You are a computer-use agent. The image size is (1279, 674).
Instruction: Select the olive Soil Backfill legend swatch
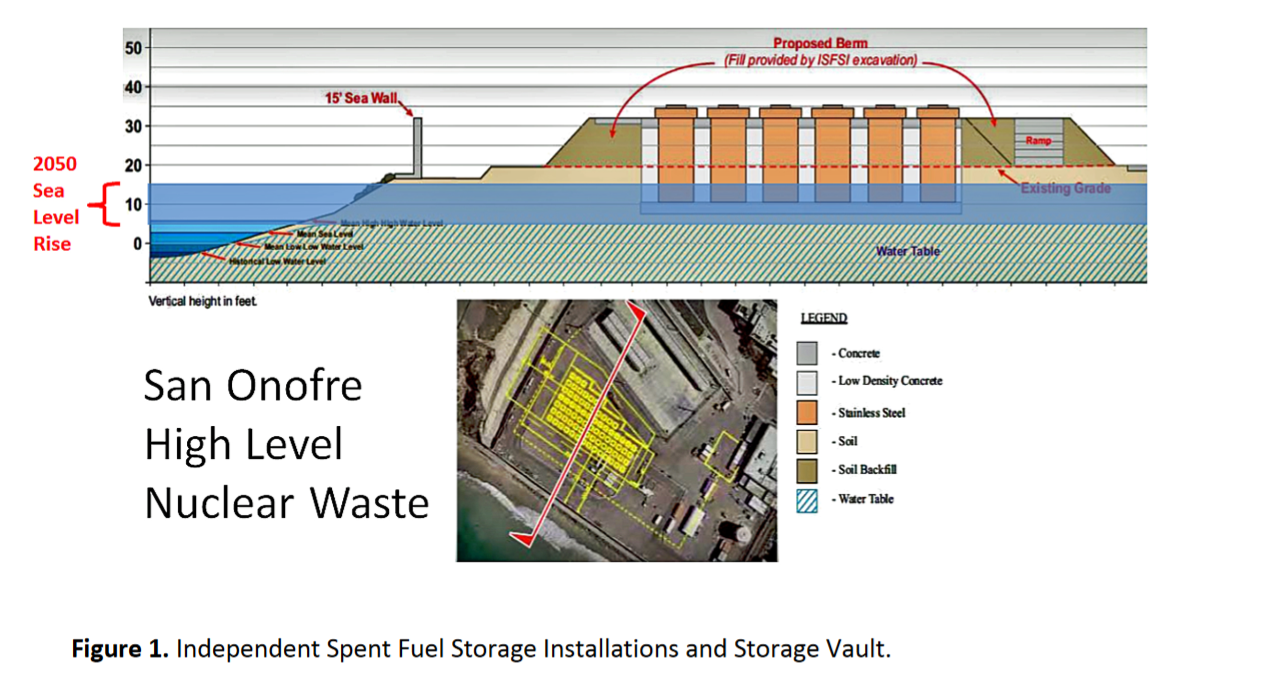(807, 469)
